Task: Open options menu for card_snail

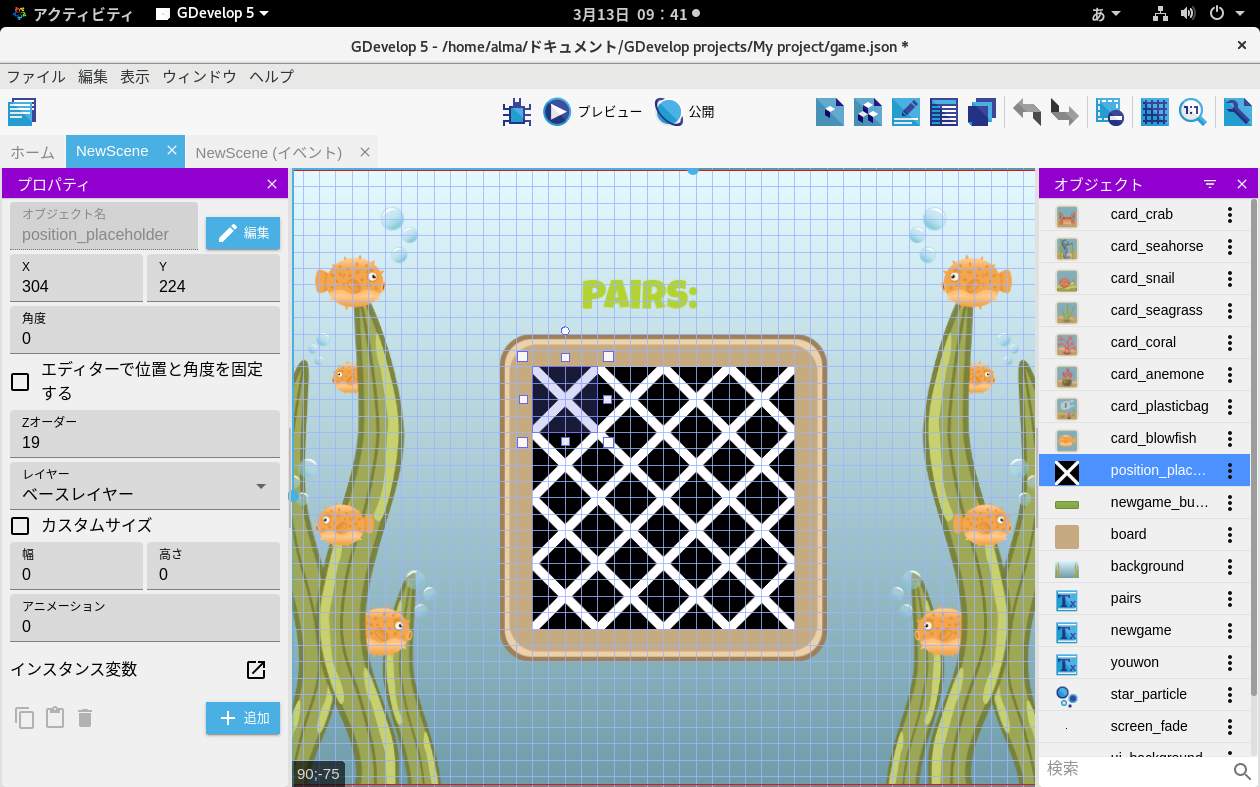Action: 1230,278
